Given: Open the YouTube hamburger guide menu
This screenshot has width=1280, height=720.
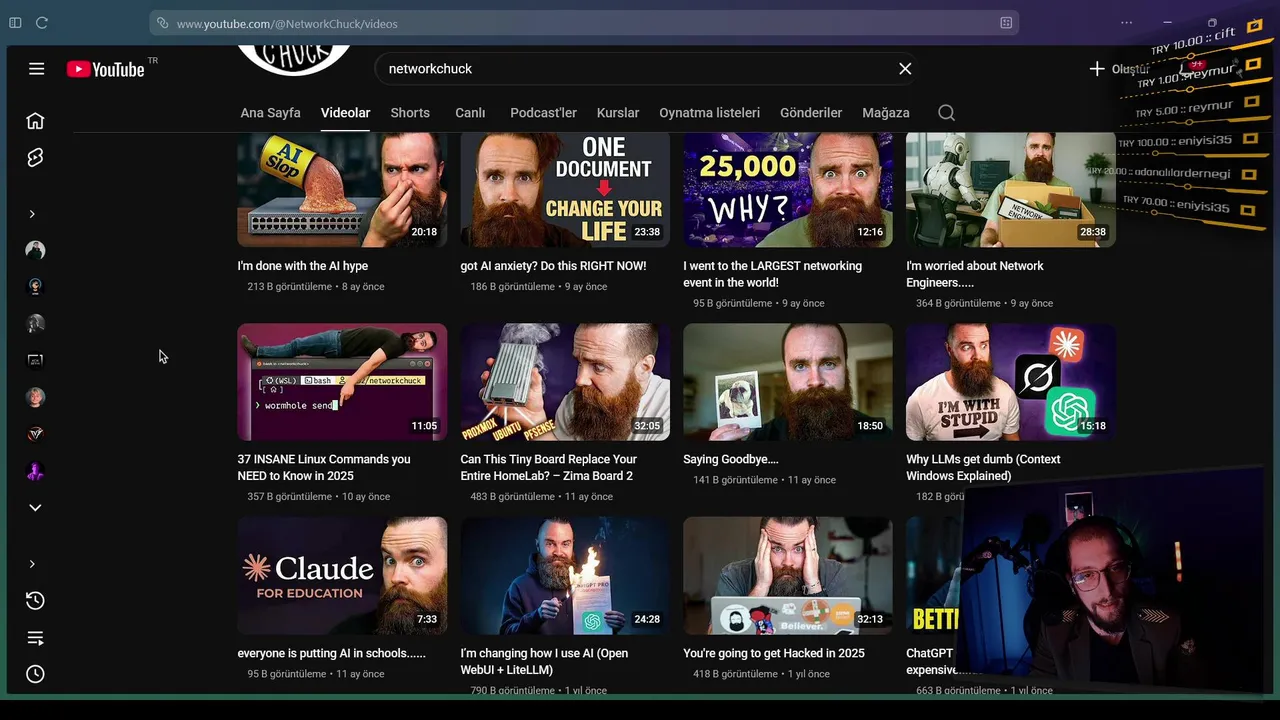Looking at the screenshot, I should (36, 69).
